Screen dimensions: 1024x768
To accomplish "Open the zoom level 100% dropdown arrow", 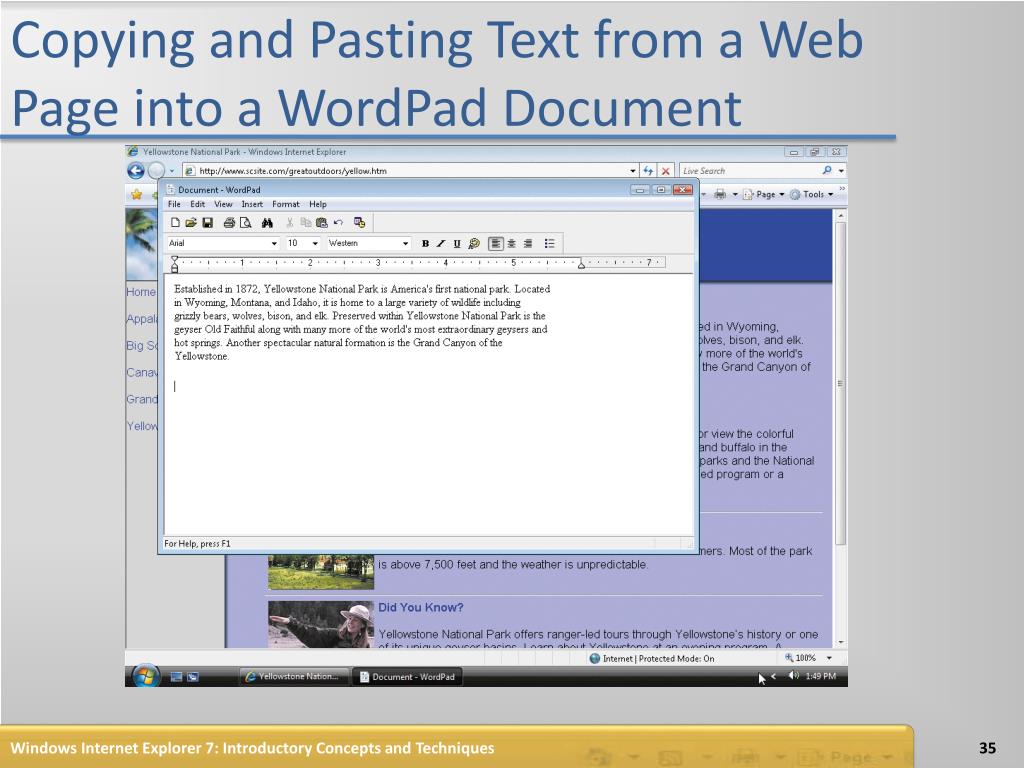I will tap(829, 658).
